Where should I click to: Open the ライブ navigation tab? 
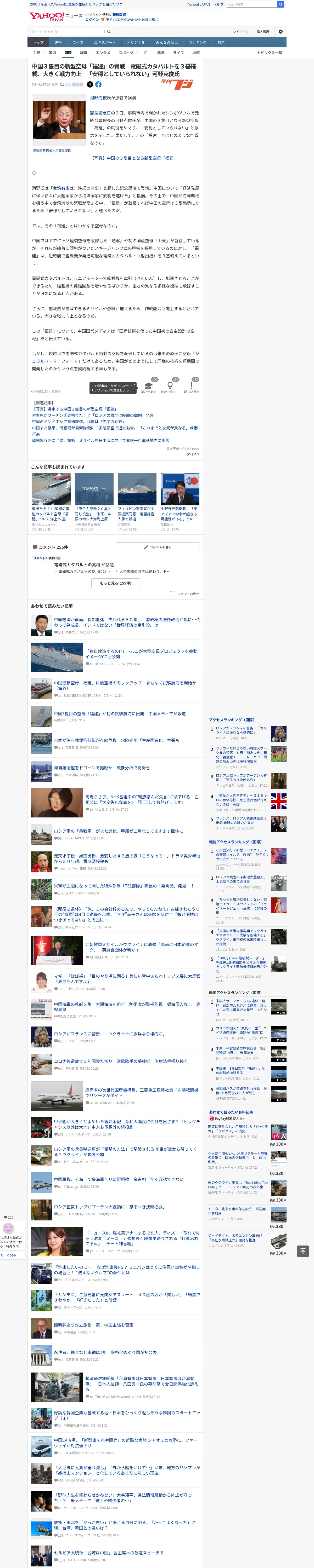coord(78,43)
